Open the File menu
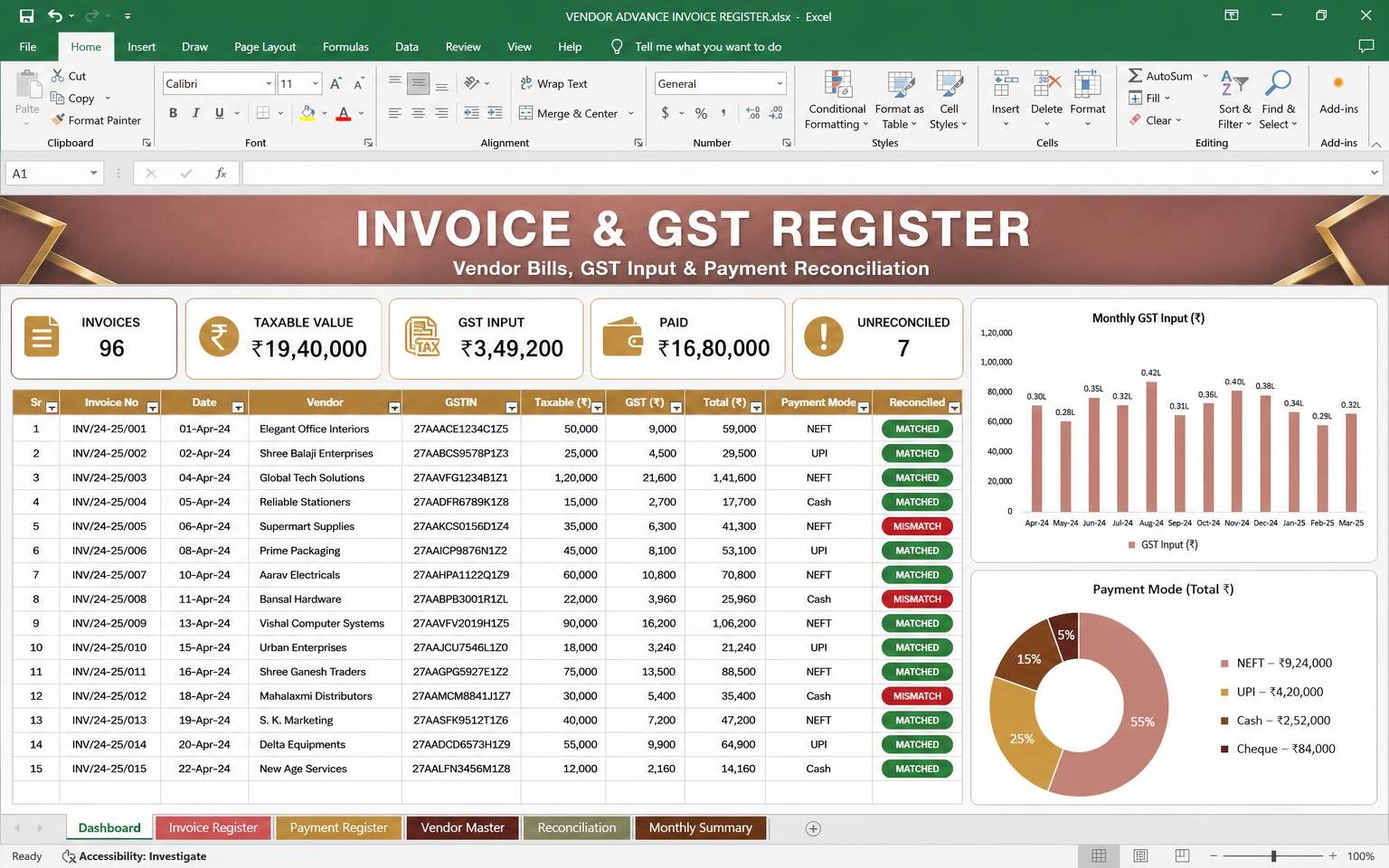1389x868 pixels. [28, 46]
